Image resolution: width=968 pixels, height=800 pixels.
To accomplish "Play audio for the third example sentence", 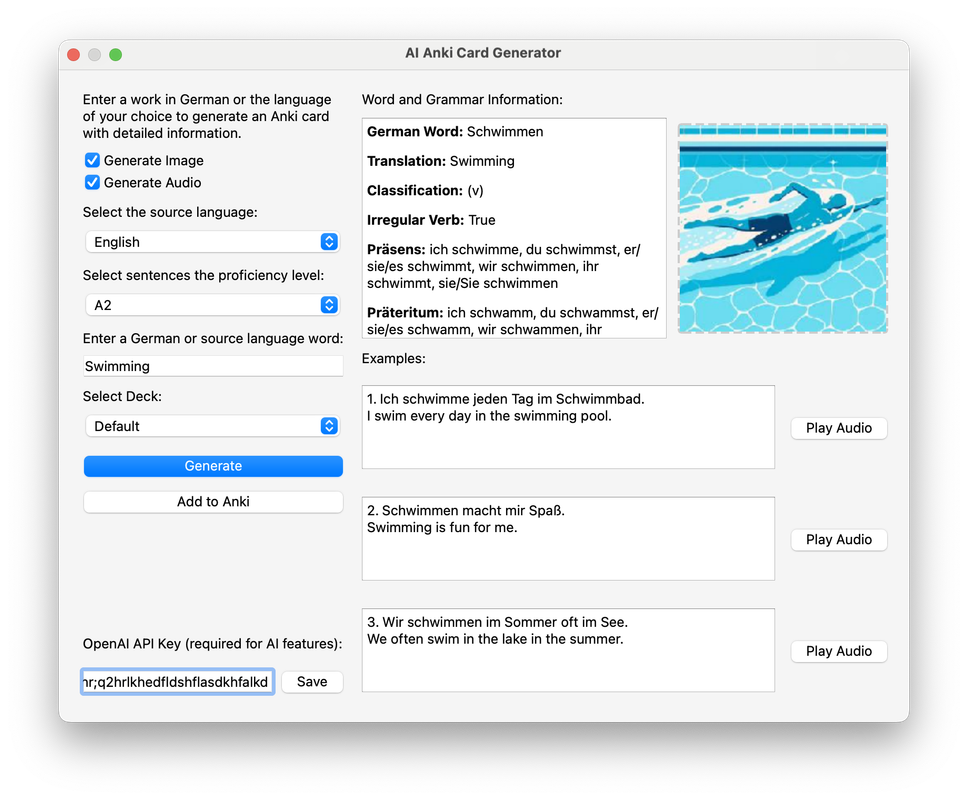I will 839,651.
